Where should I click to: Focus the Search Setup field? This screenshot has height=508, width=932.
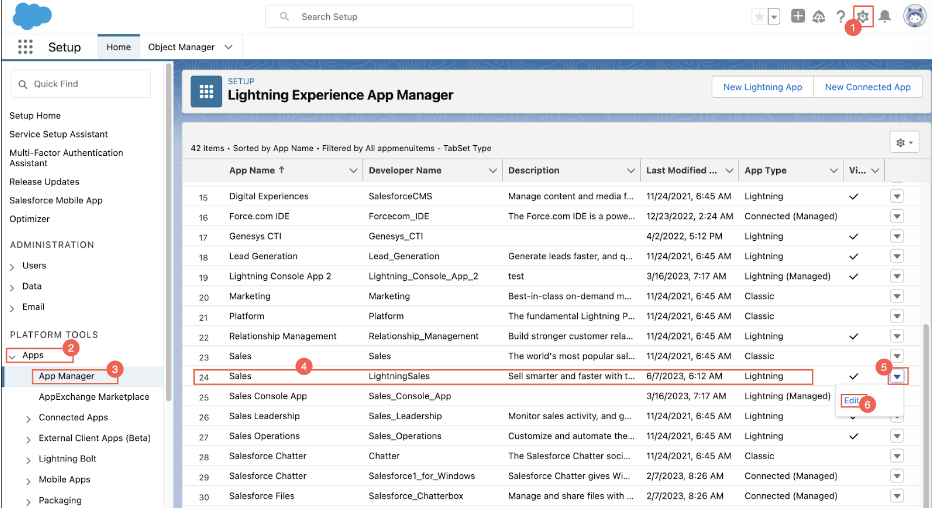pos(449,17)
